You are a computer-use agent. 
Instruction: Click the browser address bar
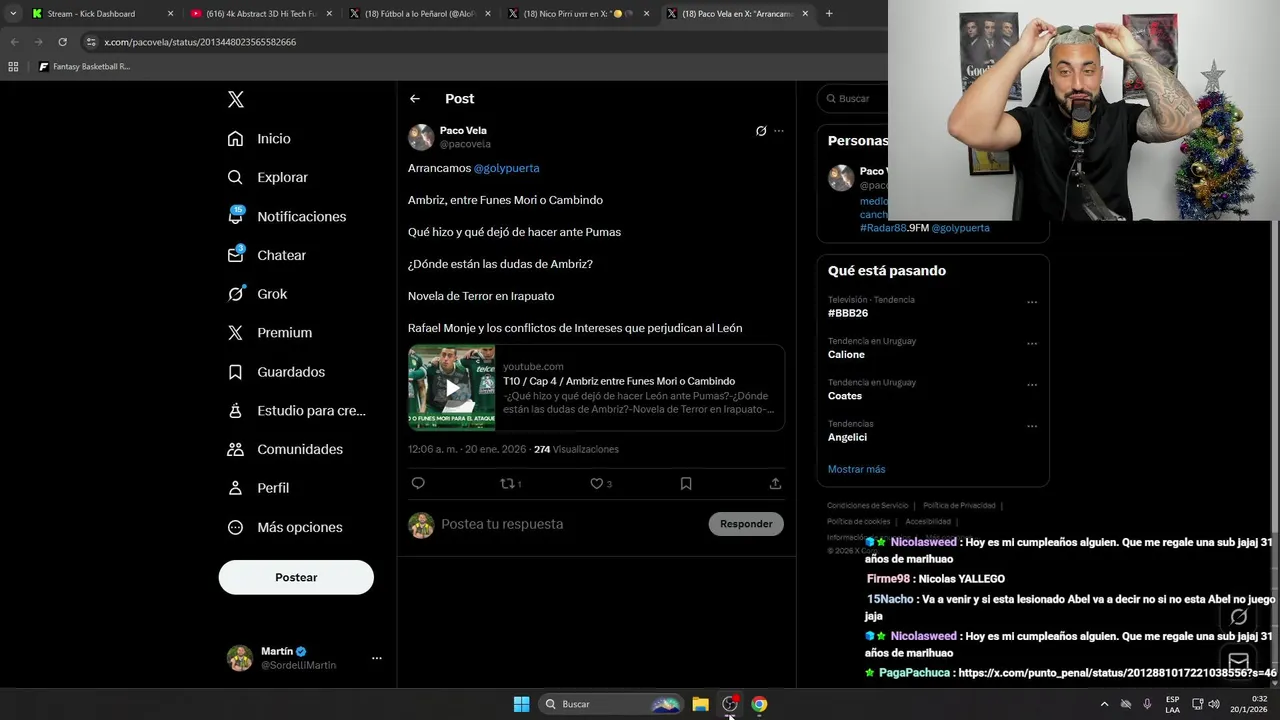point(480,42)
